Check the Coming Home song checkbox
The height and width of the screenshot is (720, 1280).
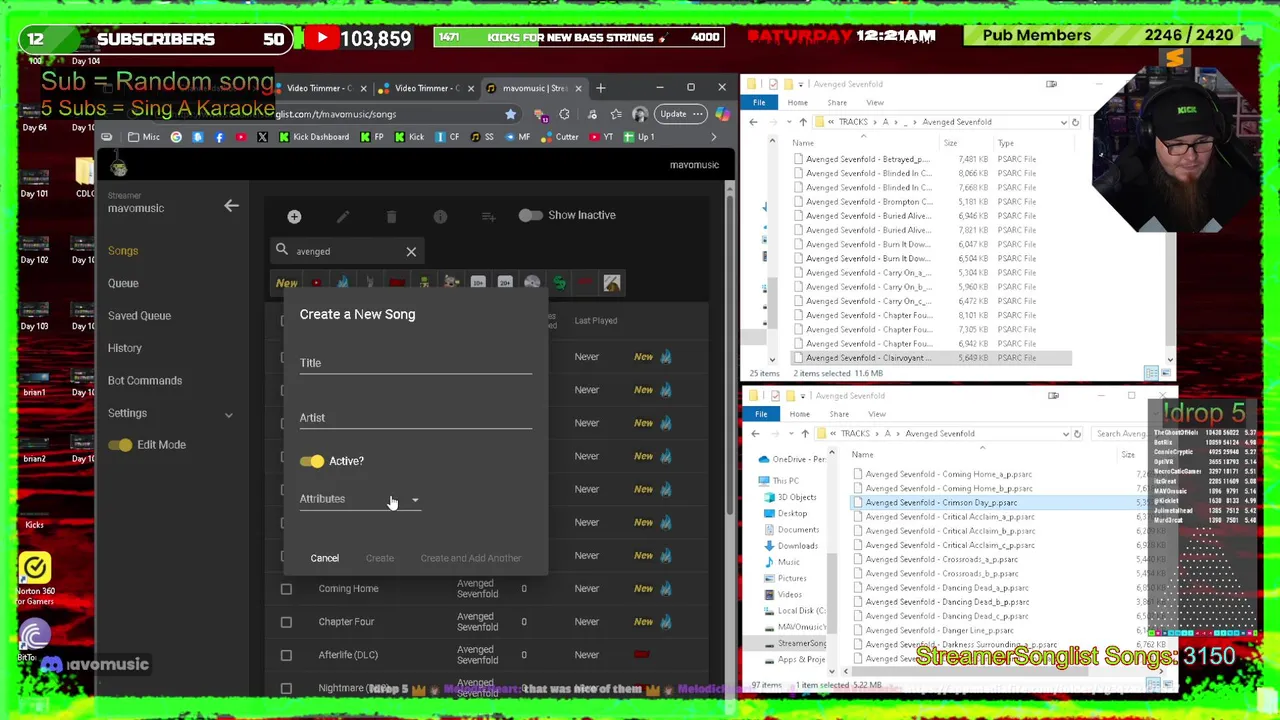tap(286, 589)
